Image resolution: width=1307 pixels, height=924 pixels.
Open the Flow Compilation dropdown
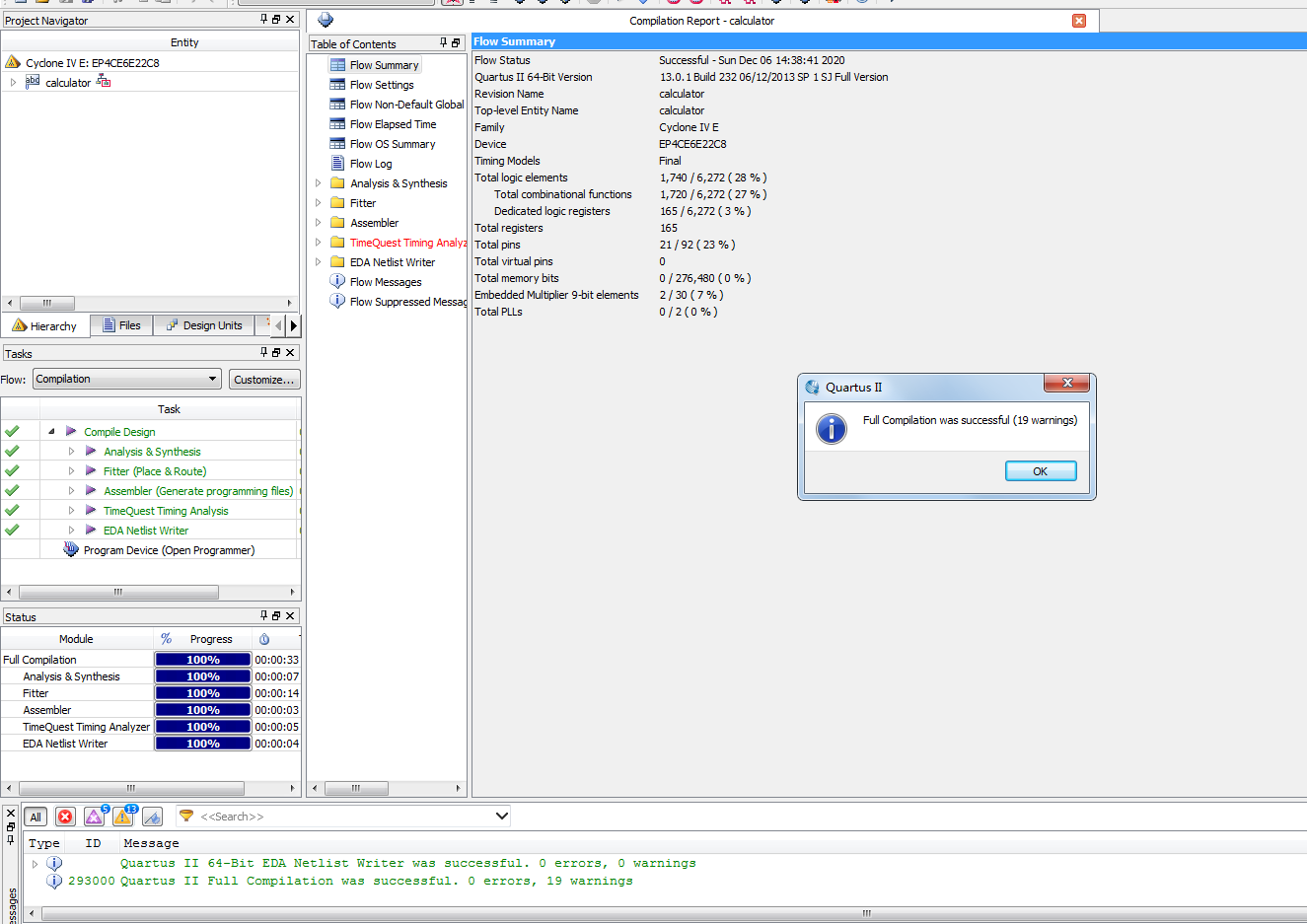(126, 379)
